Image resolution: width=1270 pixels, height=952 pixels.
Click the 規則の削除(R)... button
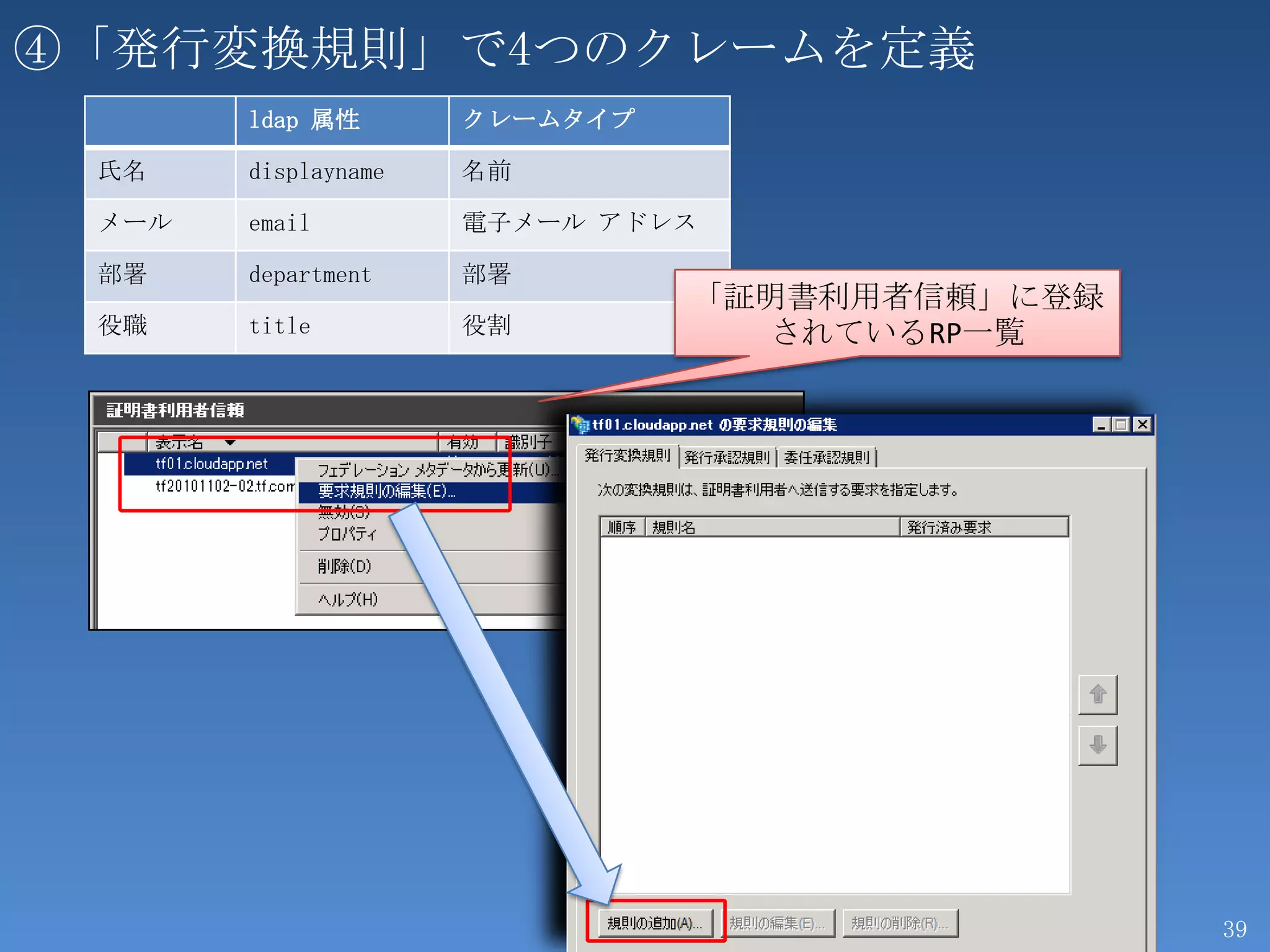(x=900, y=923)
